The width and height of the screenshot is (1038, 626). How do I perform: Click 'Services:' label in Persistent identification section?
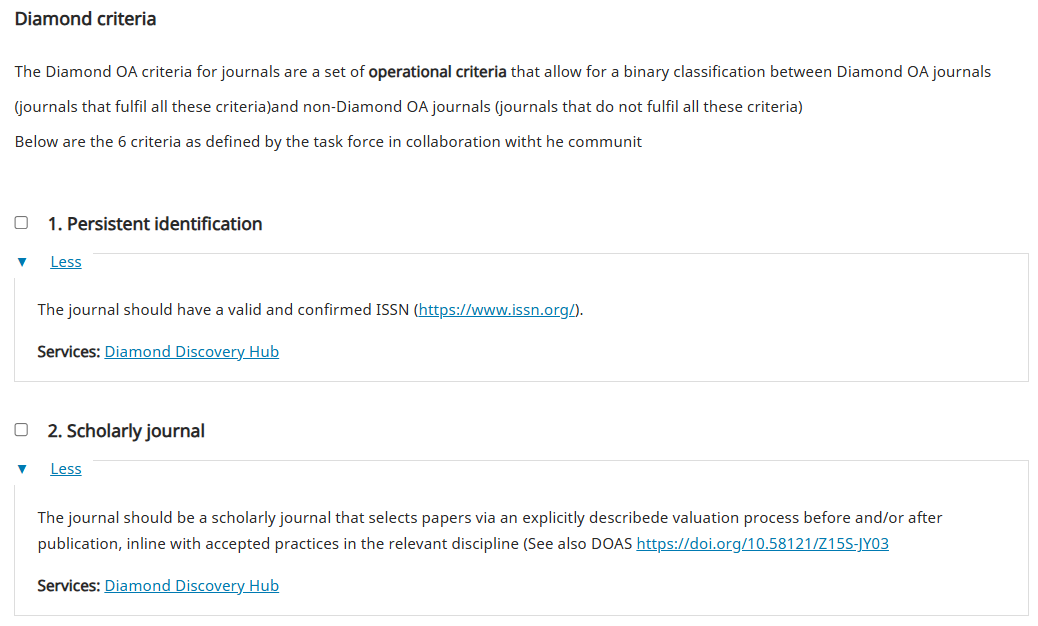69,352
